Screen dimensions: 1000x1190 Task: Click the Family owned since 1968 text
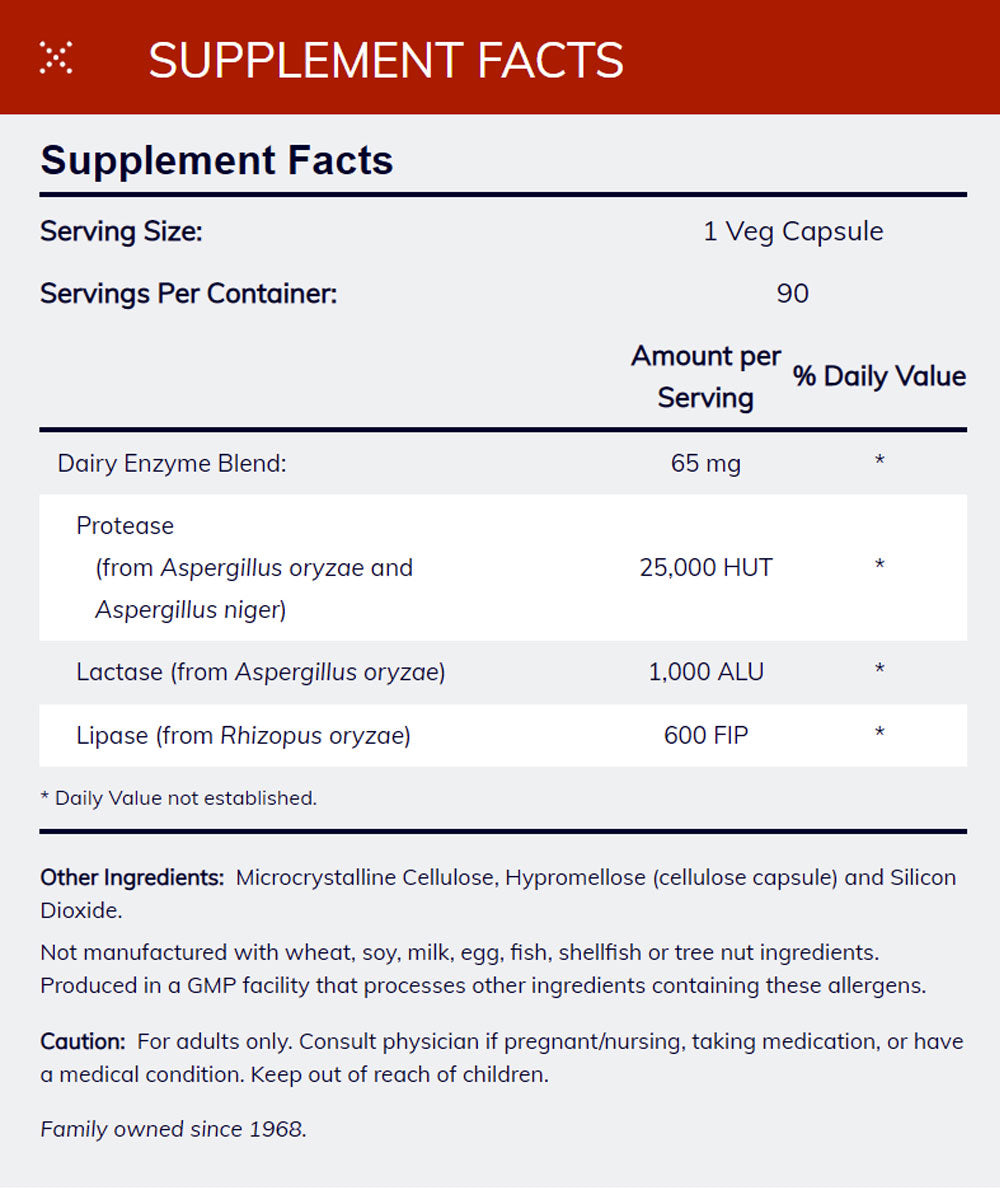[173, 1130]
